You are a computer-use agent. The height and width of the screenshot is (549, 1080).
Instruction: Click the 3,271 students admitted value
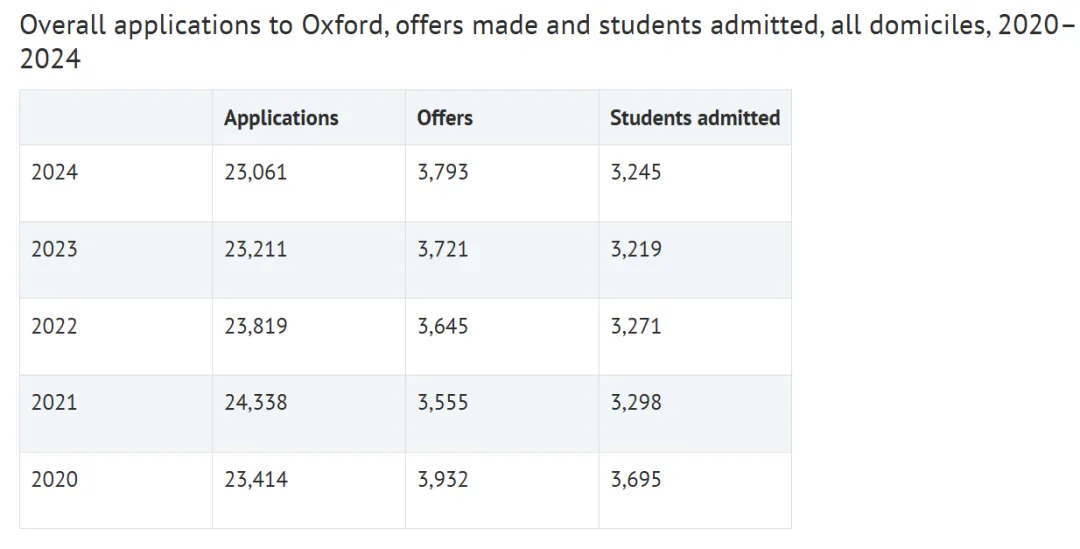point(636,327)
